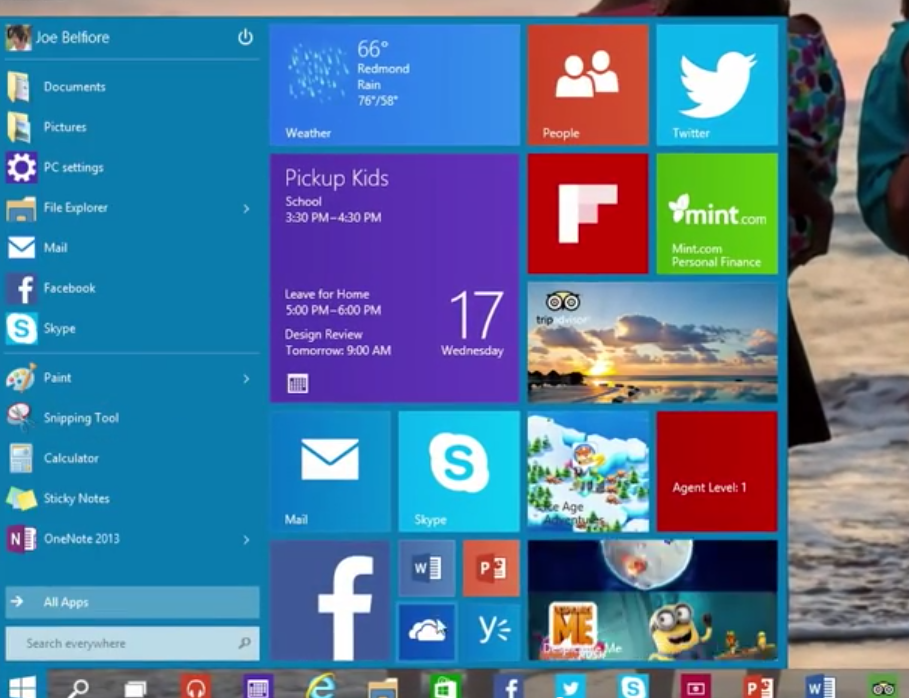The image size is (909, 698).
Task: Open the People tile
Action: coord(588,85)
